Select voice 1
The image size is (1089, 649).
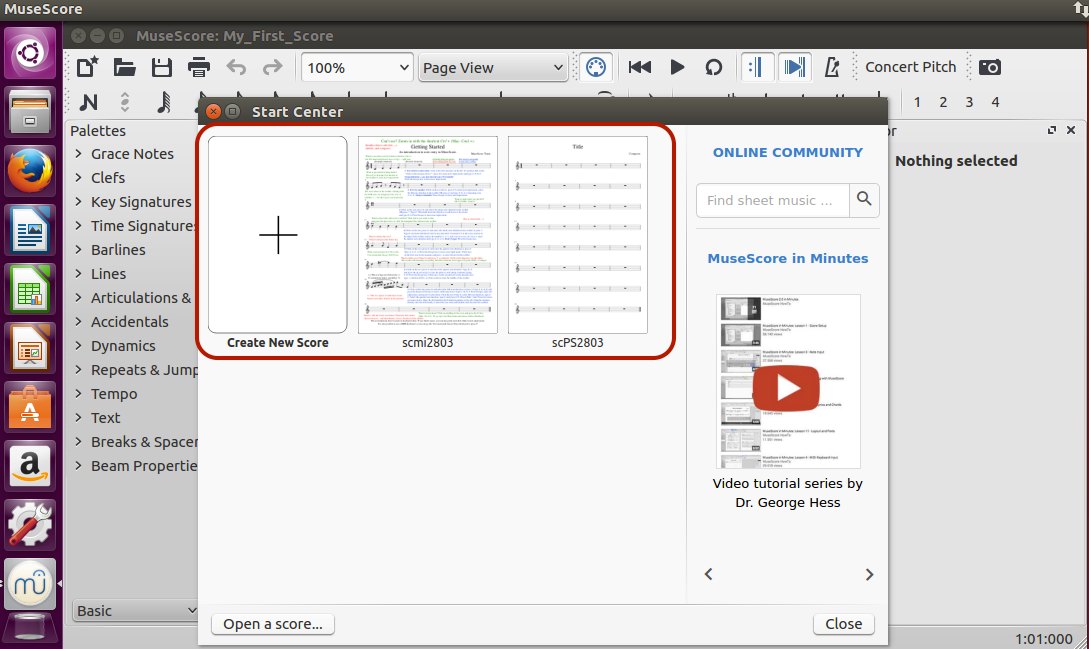[x=917, y=102]
